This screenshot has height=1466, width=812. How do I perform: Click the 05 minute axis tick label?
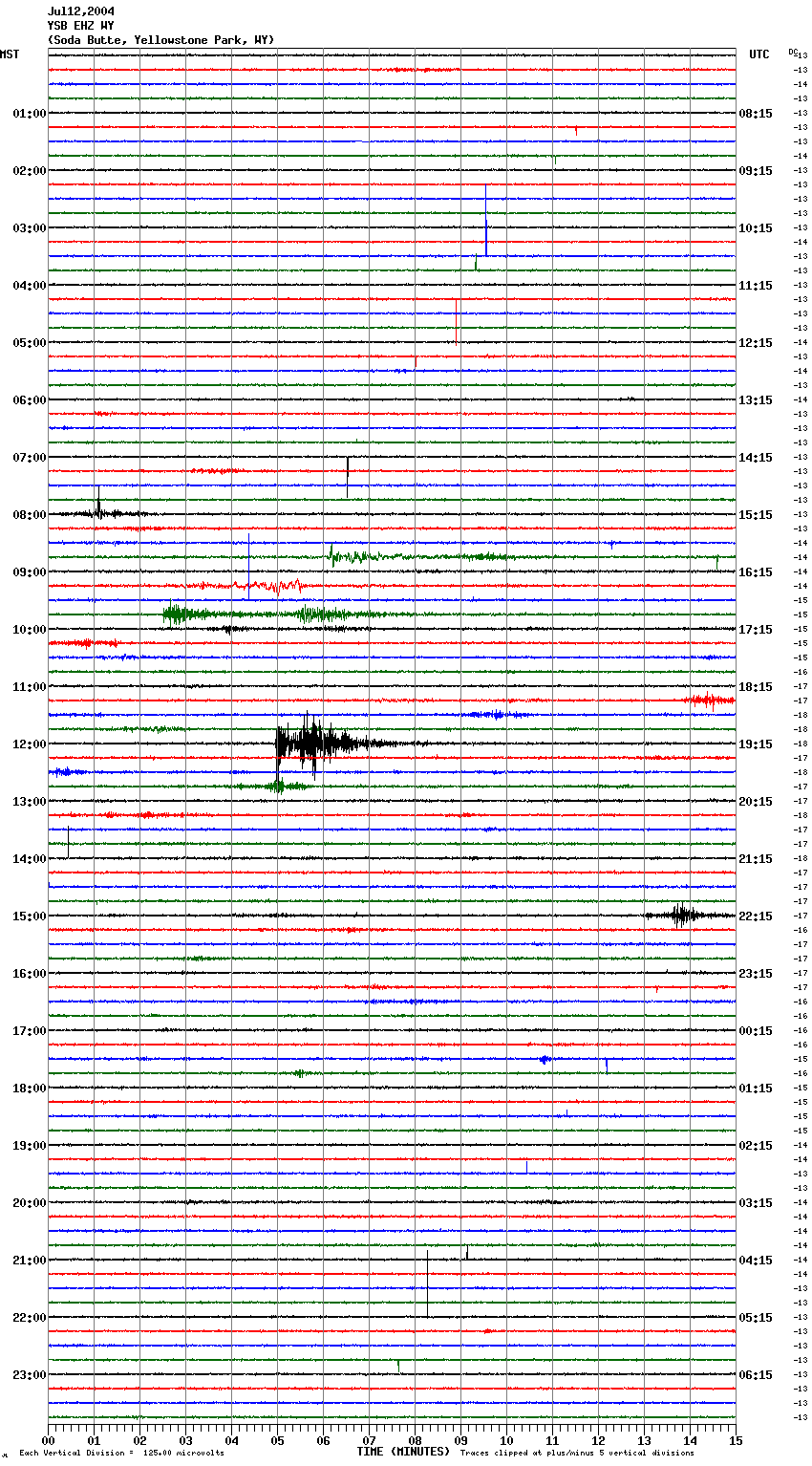(x=278, y=1440)
